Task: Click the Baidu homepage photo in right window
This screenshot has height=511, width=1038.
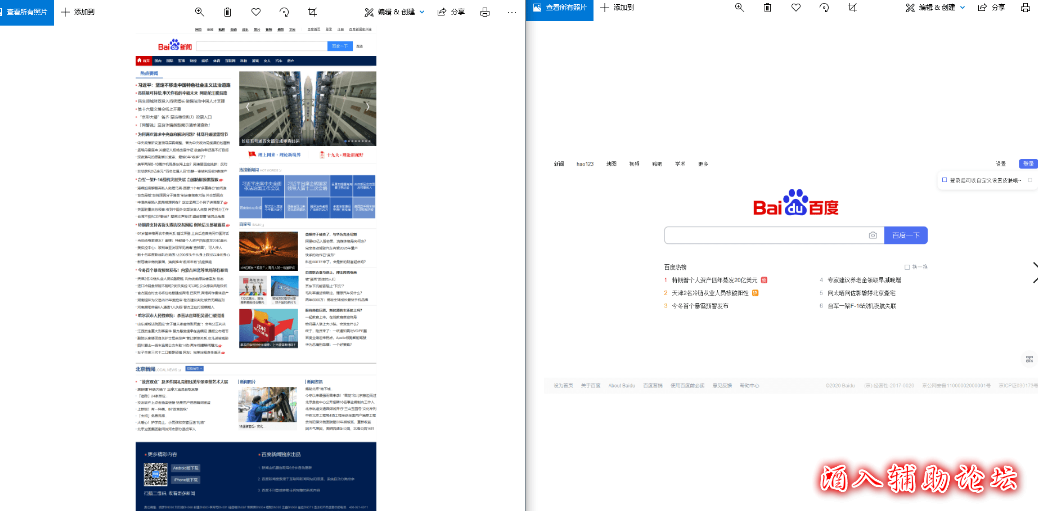Action: 791,276
